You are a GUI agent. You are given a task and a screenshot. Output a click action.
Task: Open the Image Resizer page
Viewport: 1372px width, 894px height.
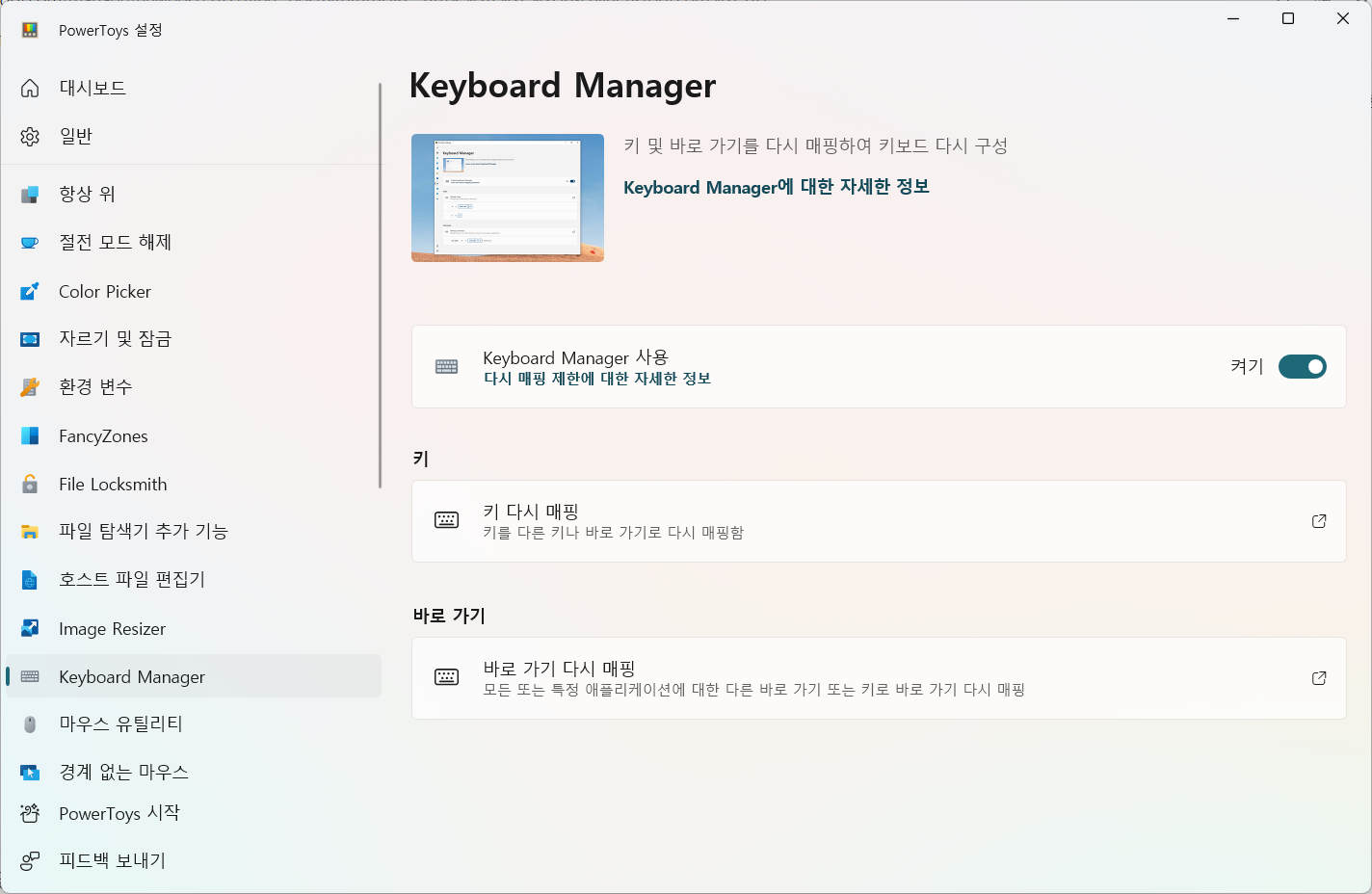(x=194, y=628)
